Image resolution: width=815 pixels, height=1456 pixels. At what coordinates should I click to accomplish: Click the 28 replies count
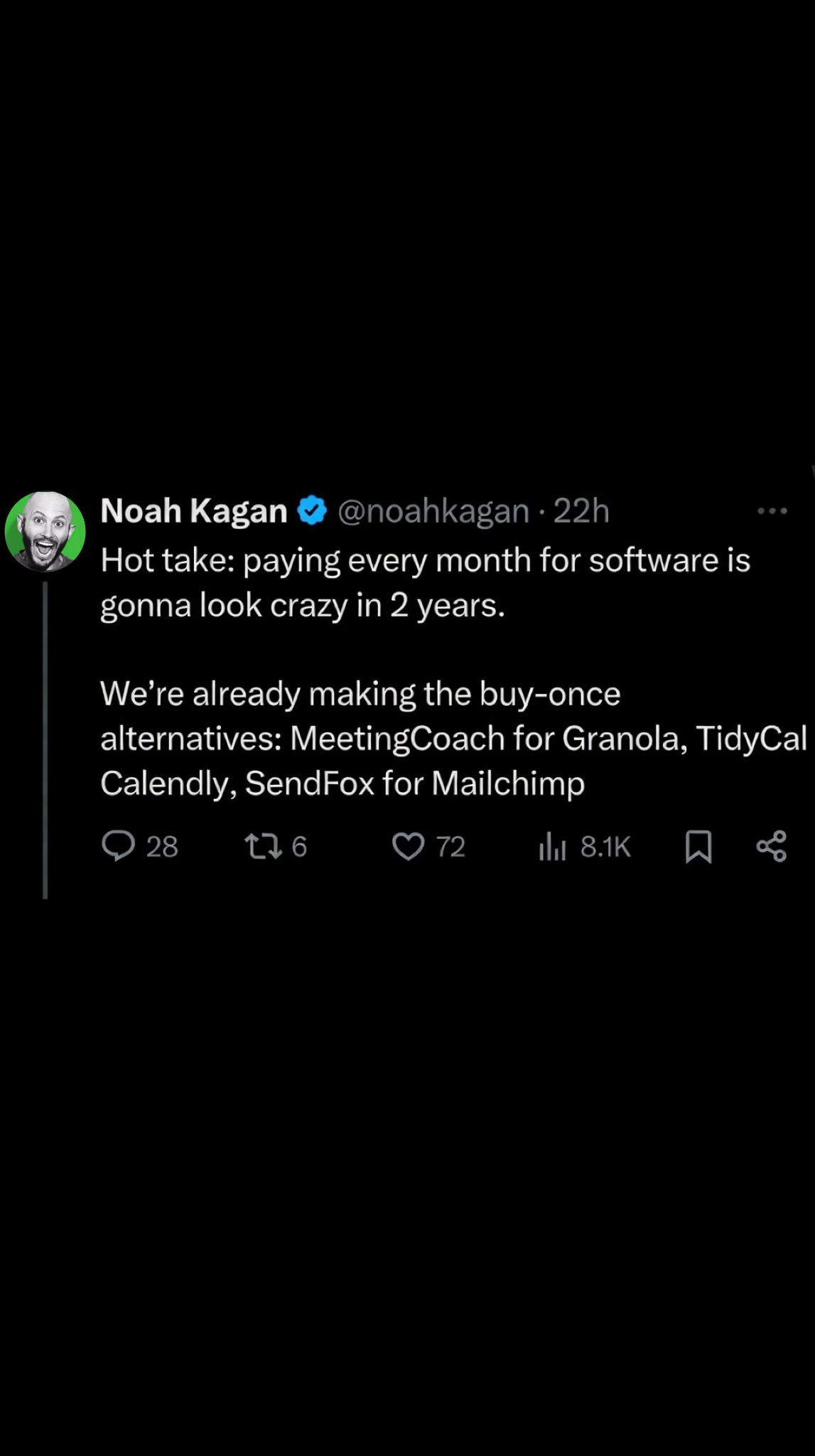pyautogui.click(x=162, y=847)
